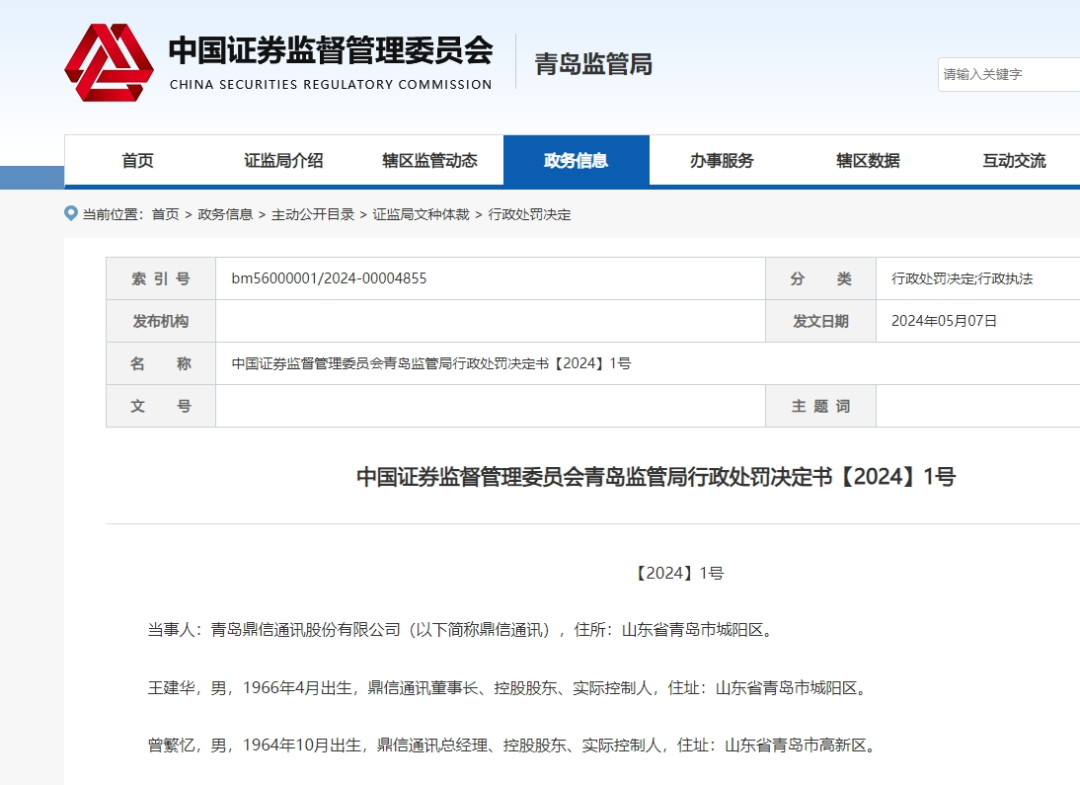1080x785 pixels.
Task: Open the 互动交流 navigation tab
Action: tap(1014, 160)
